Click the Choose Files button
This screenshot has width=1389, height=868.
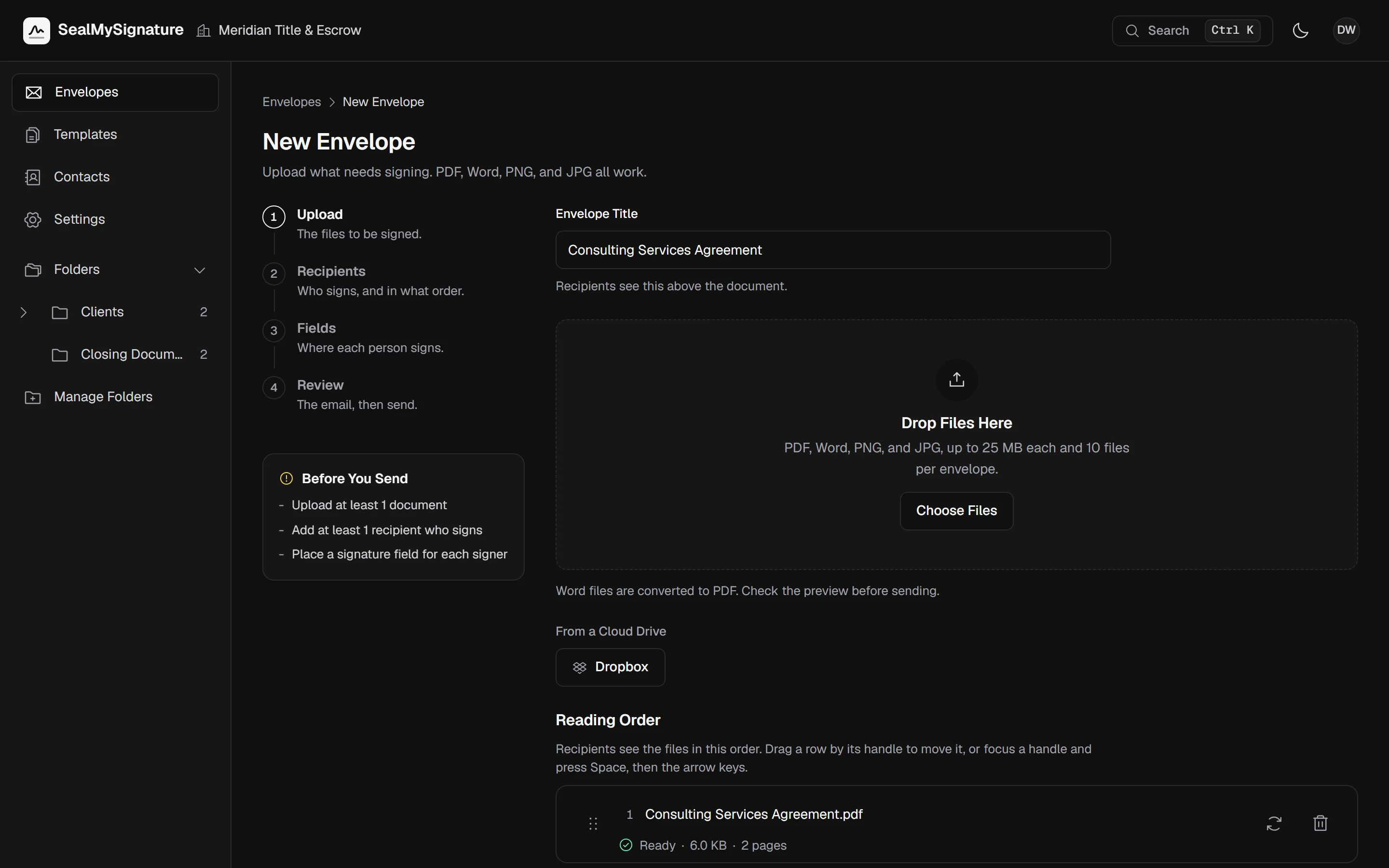coord(956,511)
